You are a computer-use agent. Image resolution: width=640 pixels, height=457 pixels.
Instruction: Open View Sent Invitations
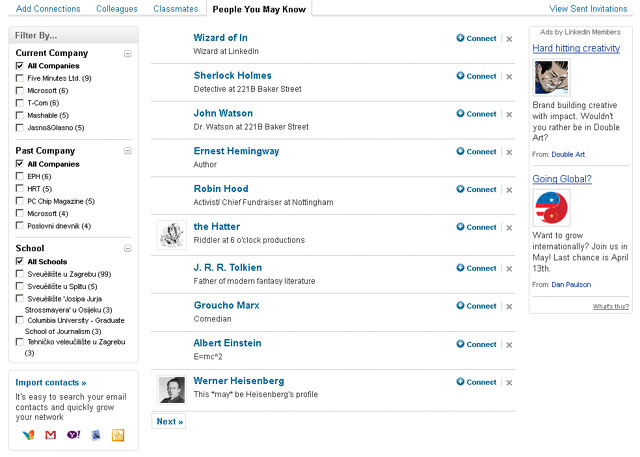tap(588, 9)
